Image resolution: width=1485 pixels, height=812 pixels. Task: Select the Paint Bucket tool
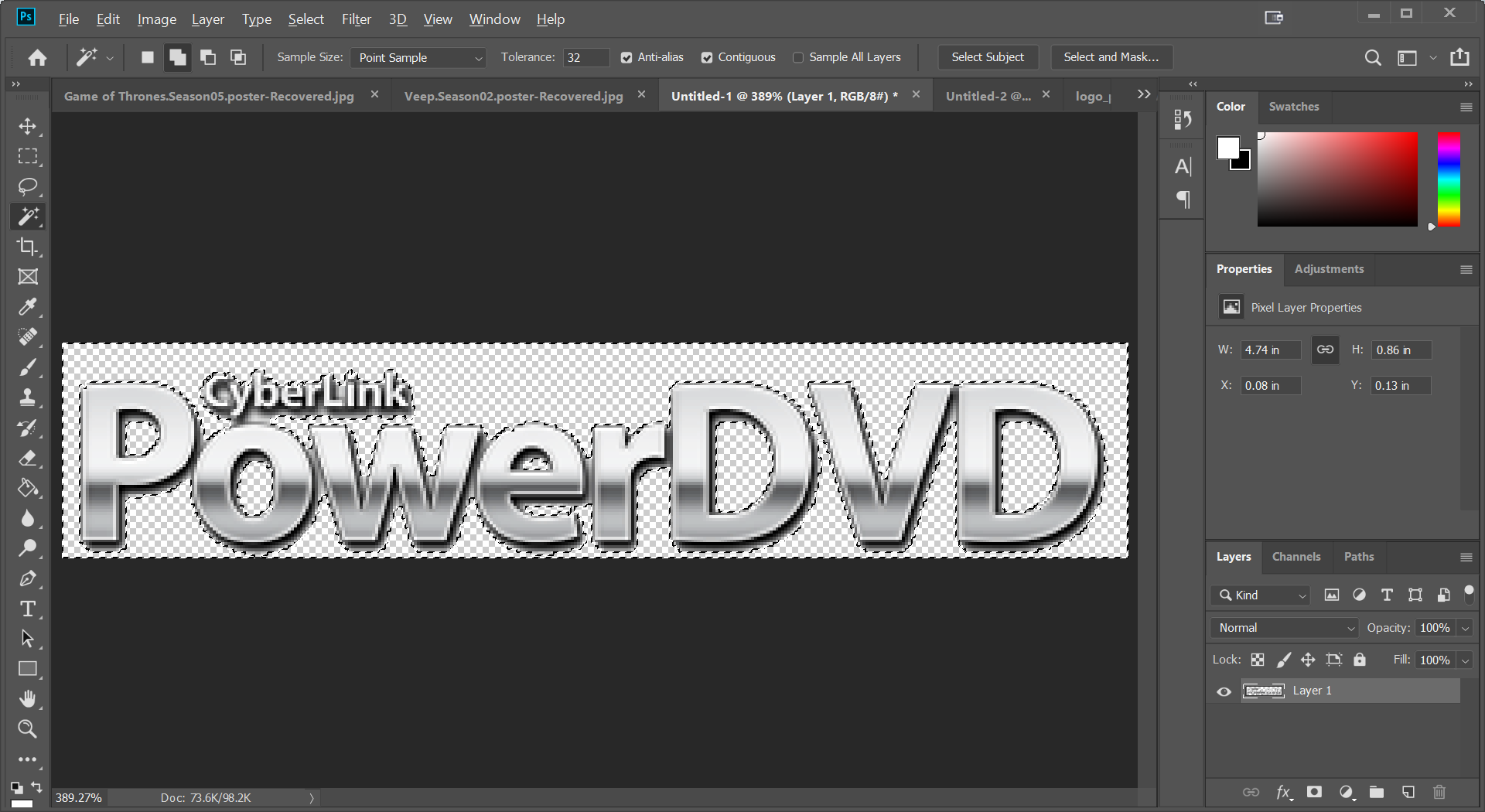[28, 488]
